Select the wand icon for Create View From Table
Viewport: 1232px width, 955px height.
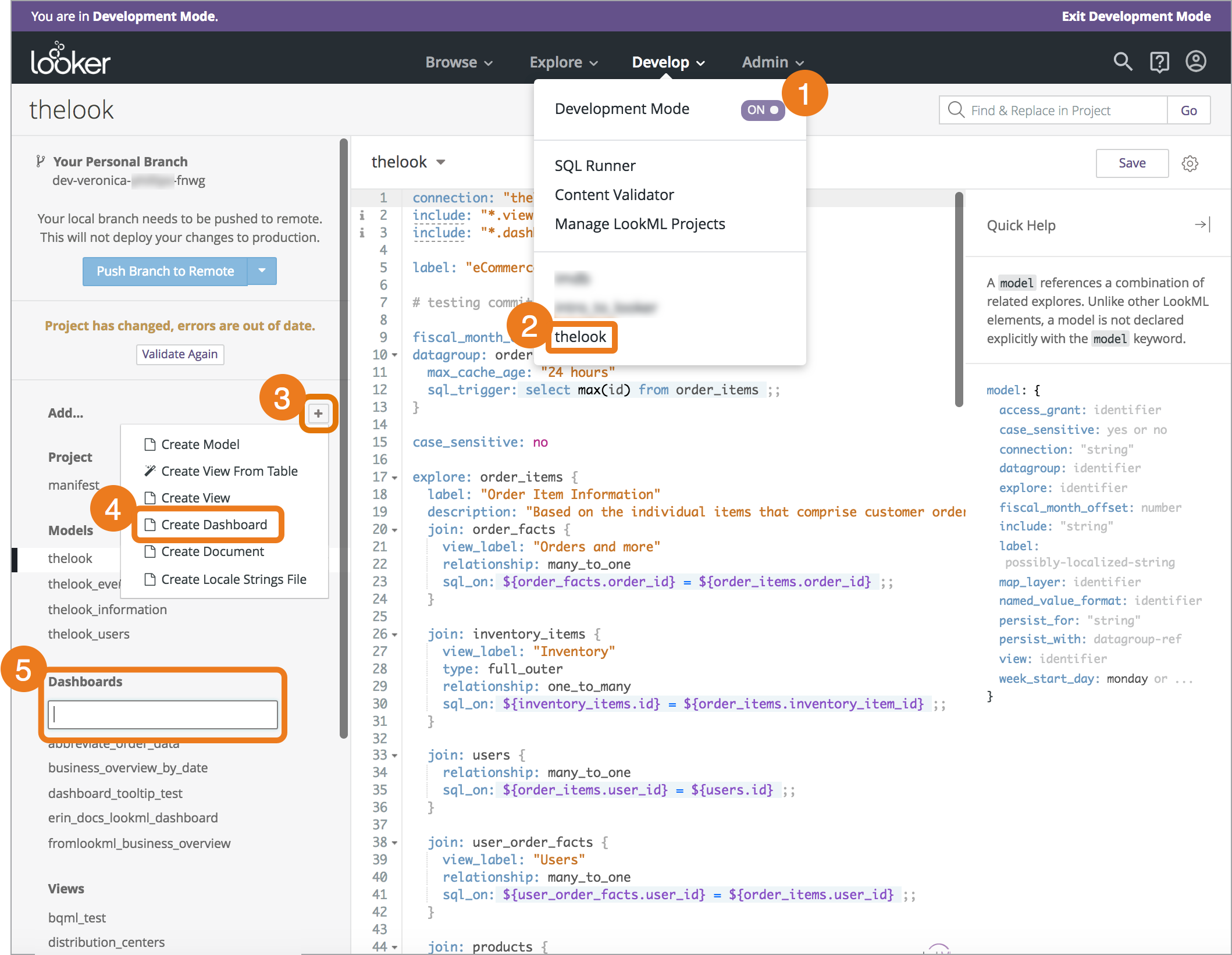pos(151,471)
